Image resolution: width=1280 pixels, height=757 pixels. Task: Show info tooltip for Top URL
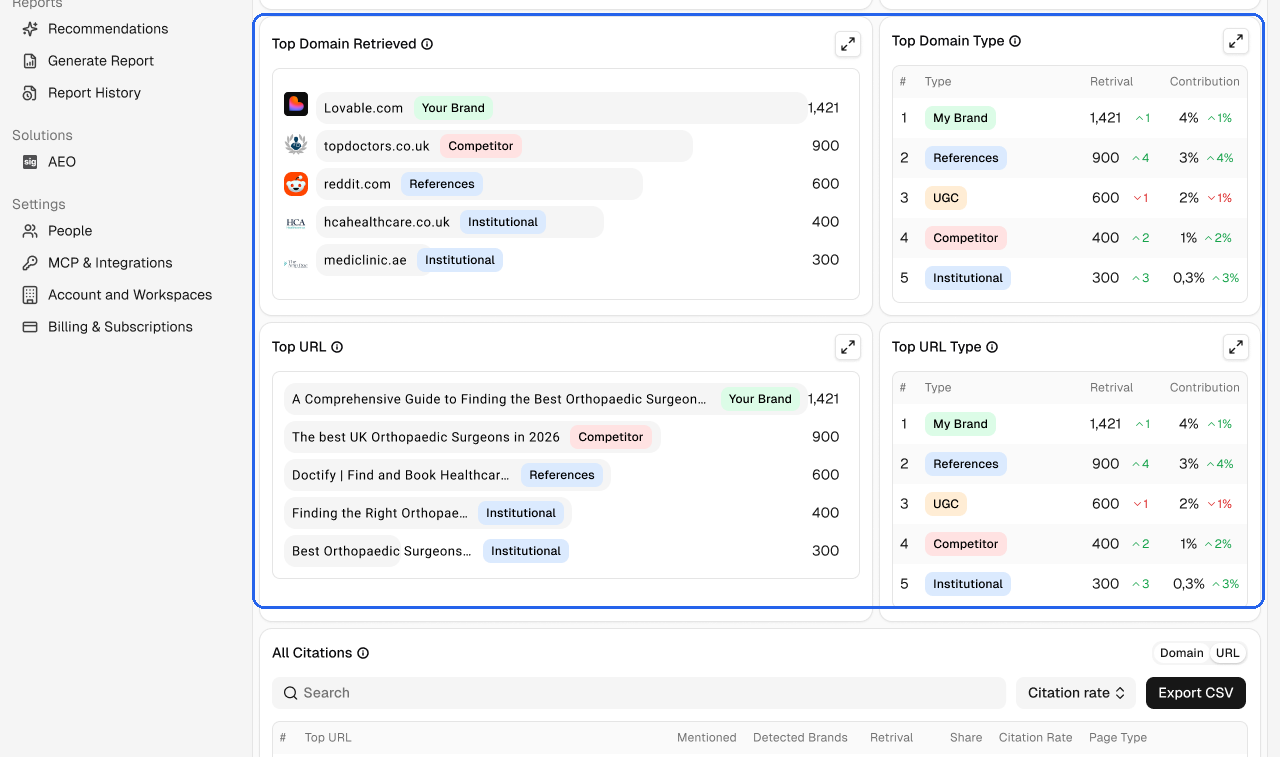pyautogui.click(x=337, y=347)
